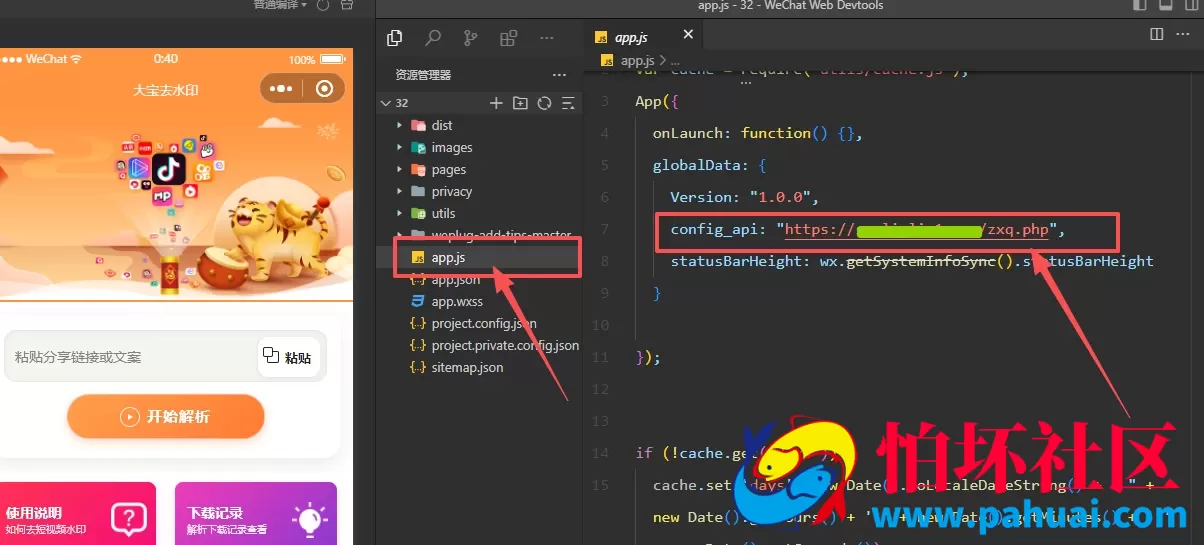
Task: Collapse the 32 project root
Action: [386, 103]
